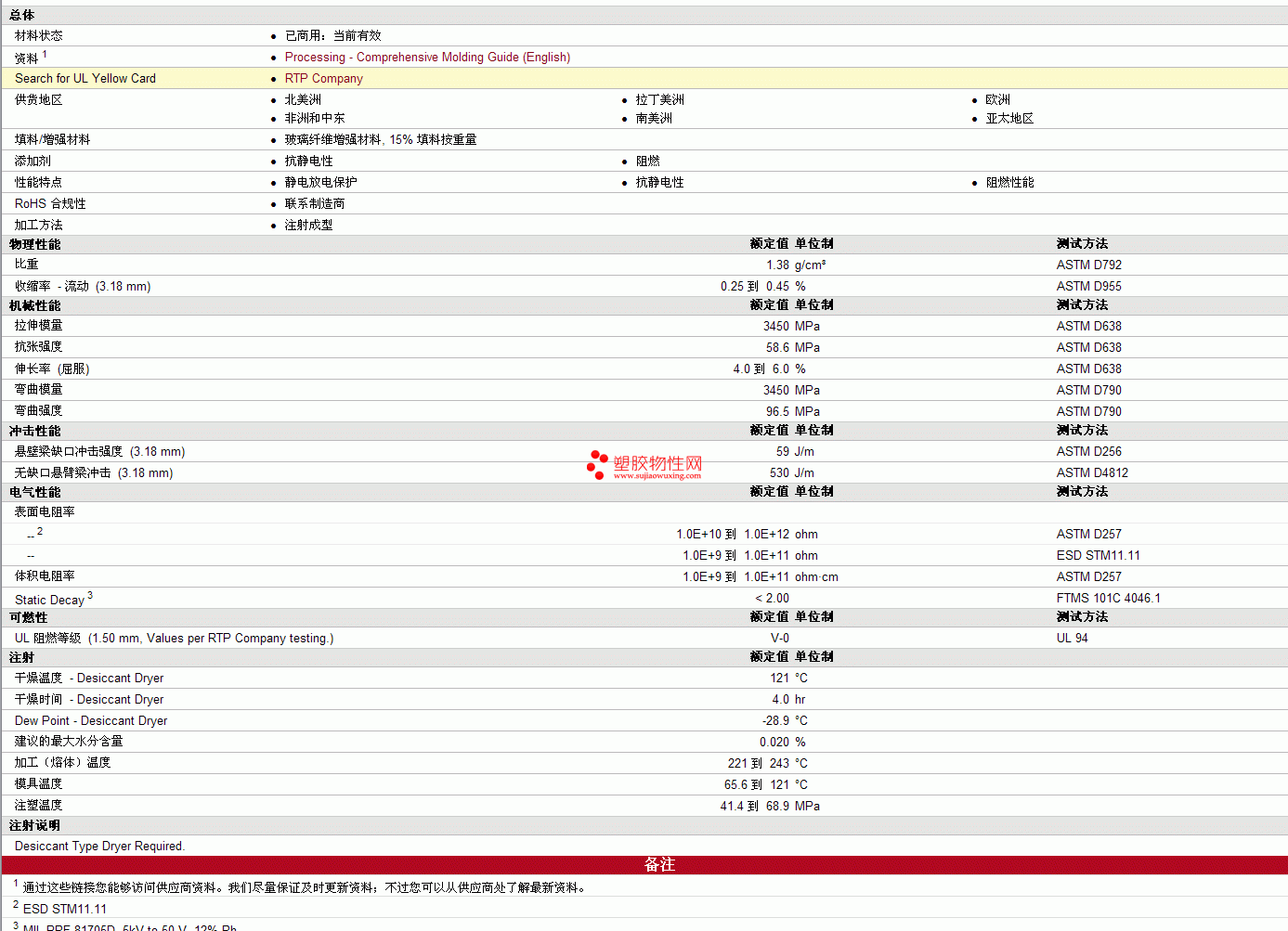This screenshot has height=931, width=1288.
Task: Select the 玻璃纤维增强材料 15% filler text
Action: 381,140
